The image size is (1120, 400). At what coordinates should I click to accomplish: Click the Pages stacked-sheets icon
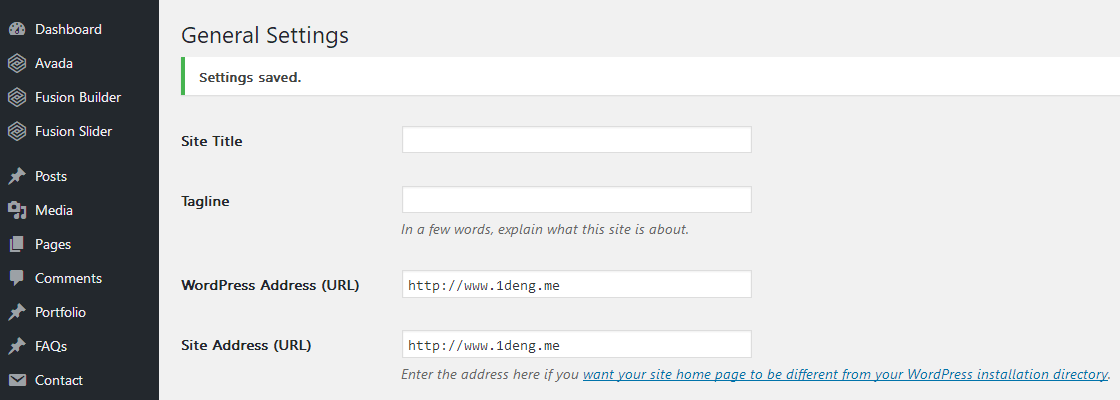16,245
